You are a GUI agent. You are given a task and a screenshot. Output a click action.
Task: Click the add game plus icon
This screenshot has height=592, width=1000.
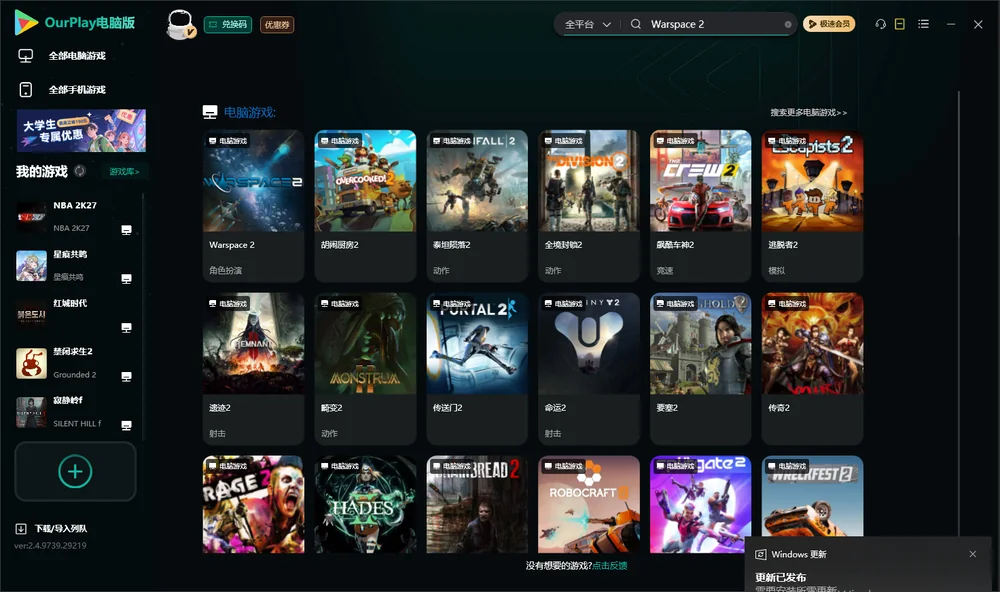point(75,471)
